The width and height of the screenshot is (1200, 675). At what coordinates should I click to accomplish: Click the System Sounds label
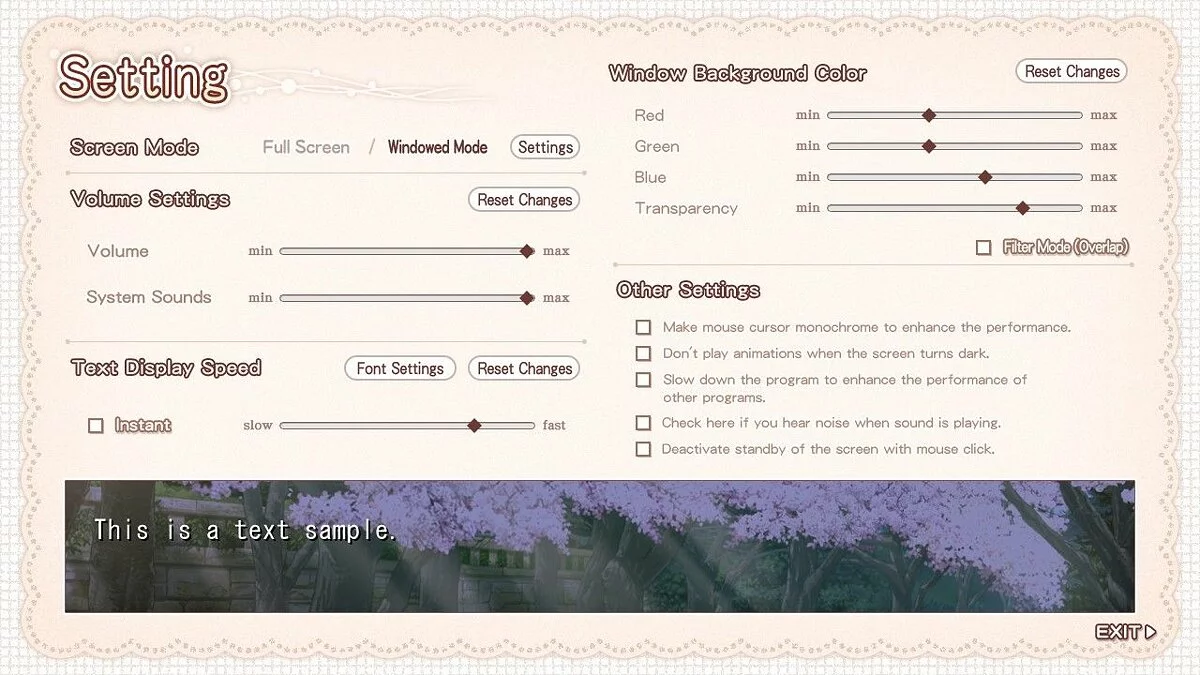pyautogui.click(x=149, y=297)
